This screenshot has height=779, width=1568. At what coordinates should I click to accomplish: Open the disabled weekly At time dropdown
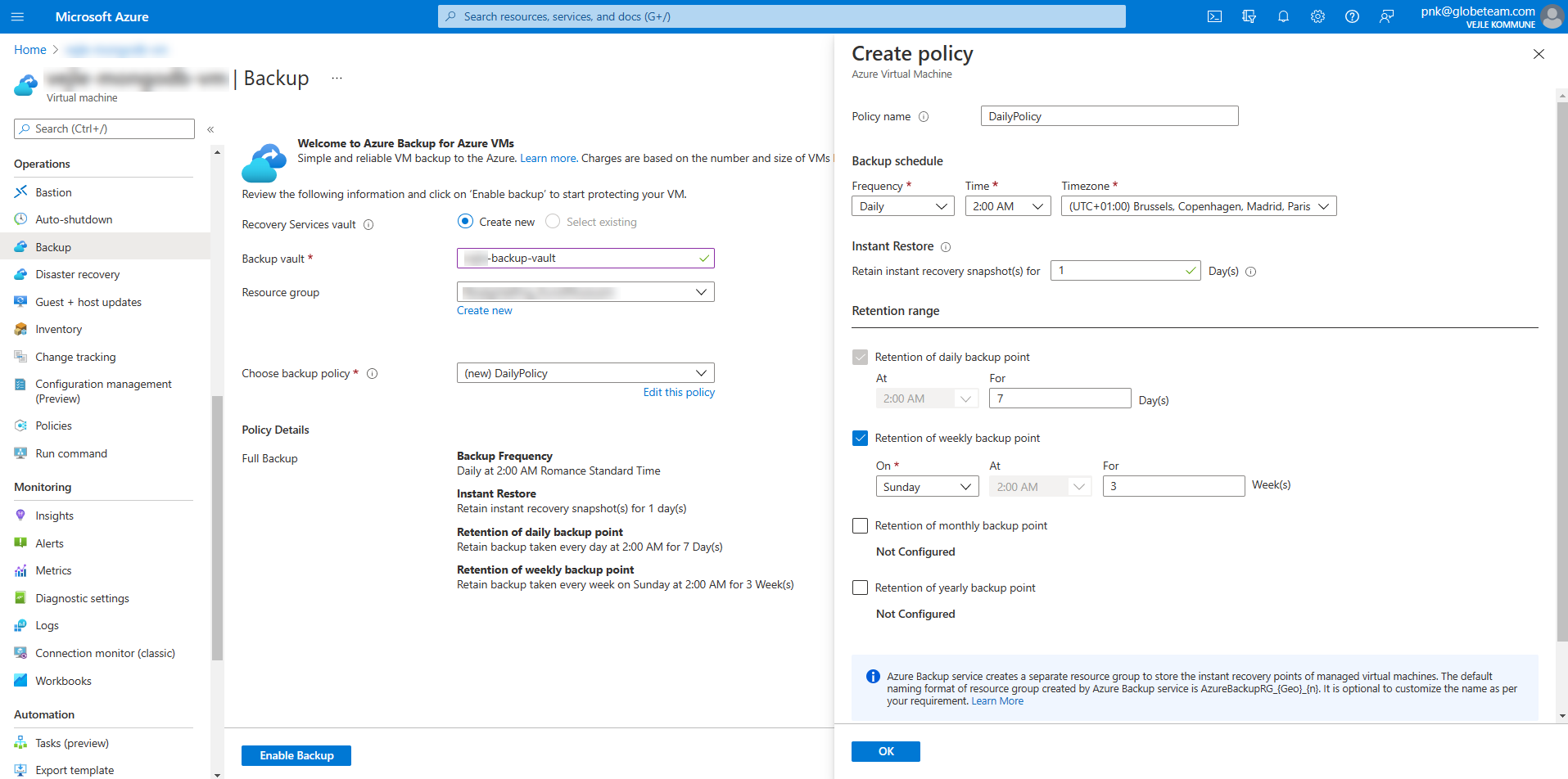tap(1040, 487)
